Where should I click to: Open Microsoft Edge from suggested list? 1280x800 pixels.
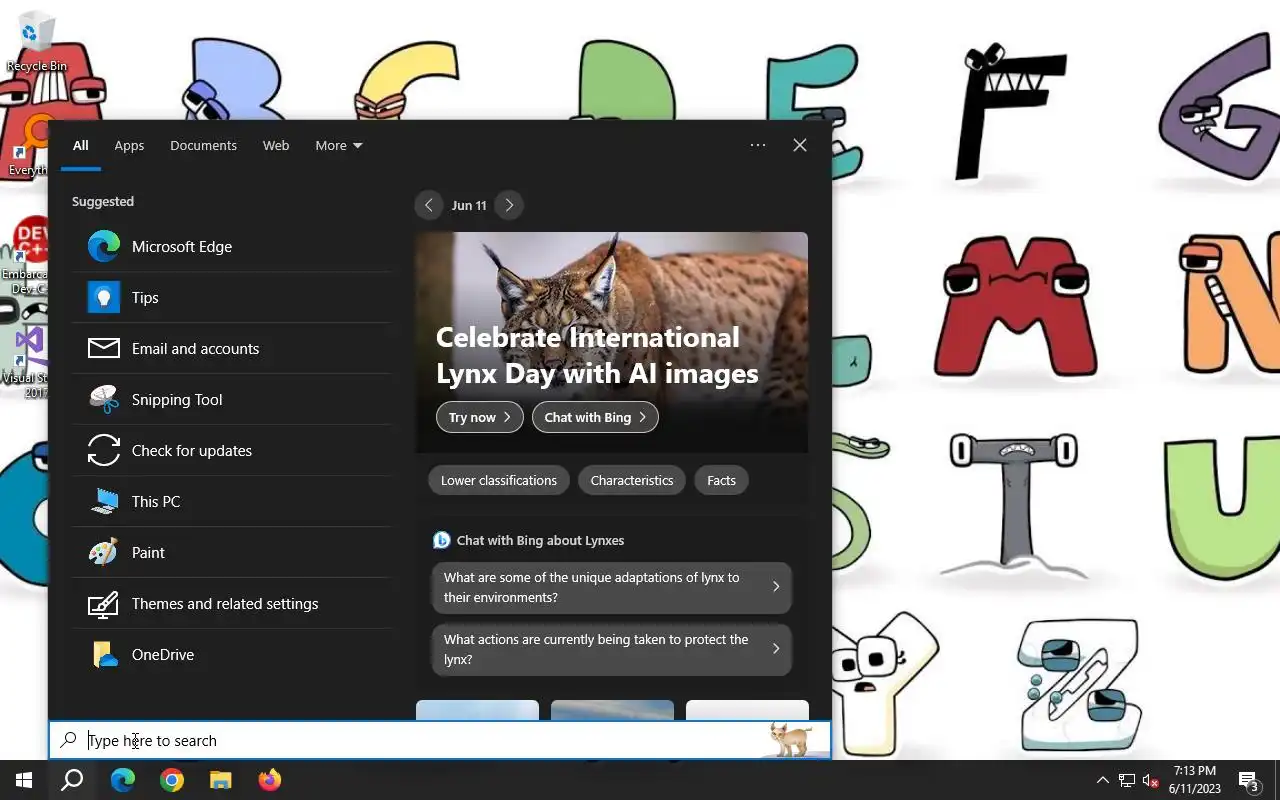coord(231,246)
